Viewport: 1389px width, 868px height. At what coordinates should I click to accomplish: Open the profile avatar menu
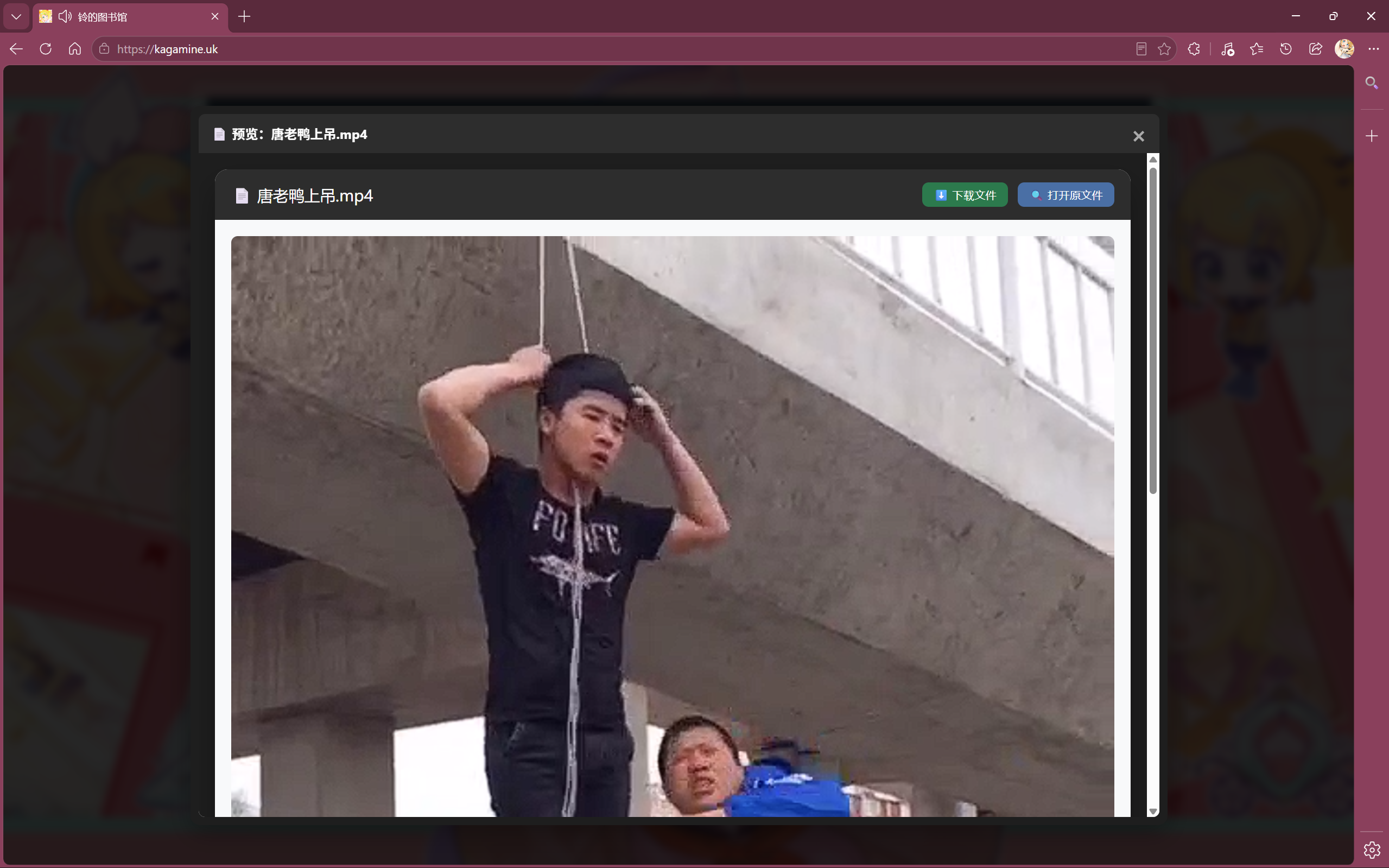click(x=1345, y=49)
